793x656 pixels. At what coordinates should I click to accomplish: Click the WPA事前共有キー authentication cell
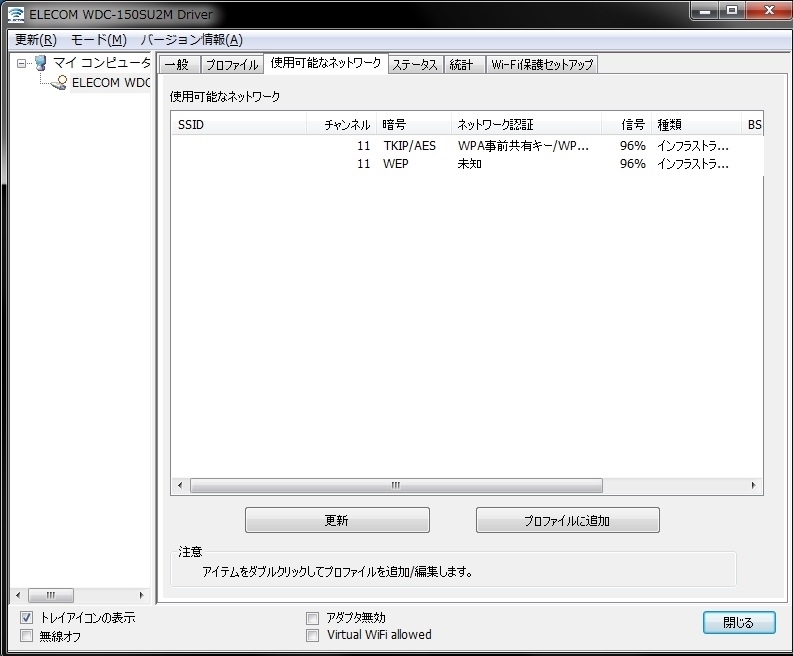[x=523, y=146]
